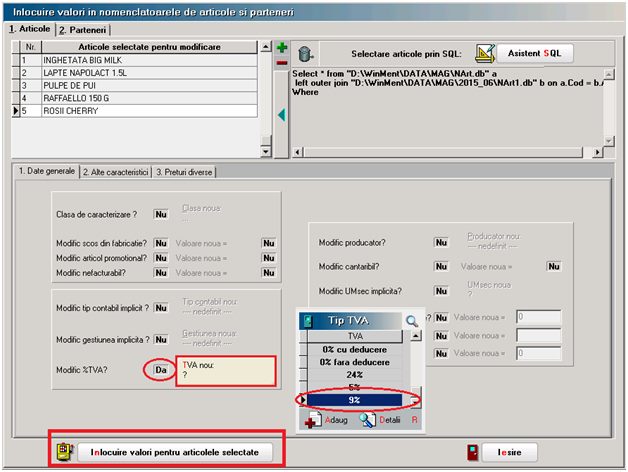Image resolution: width=628 pixels, height=472 pixels.
Task: Click the red minus remove-article icon
Action: [282, 63]
